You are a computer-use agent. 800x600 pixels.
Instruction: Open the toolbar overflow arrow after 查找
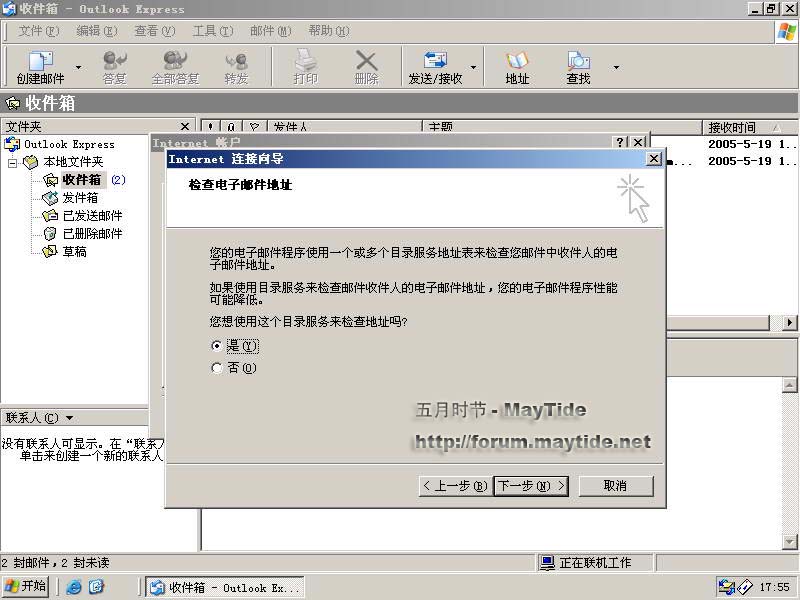(616, 67)
